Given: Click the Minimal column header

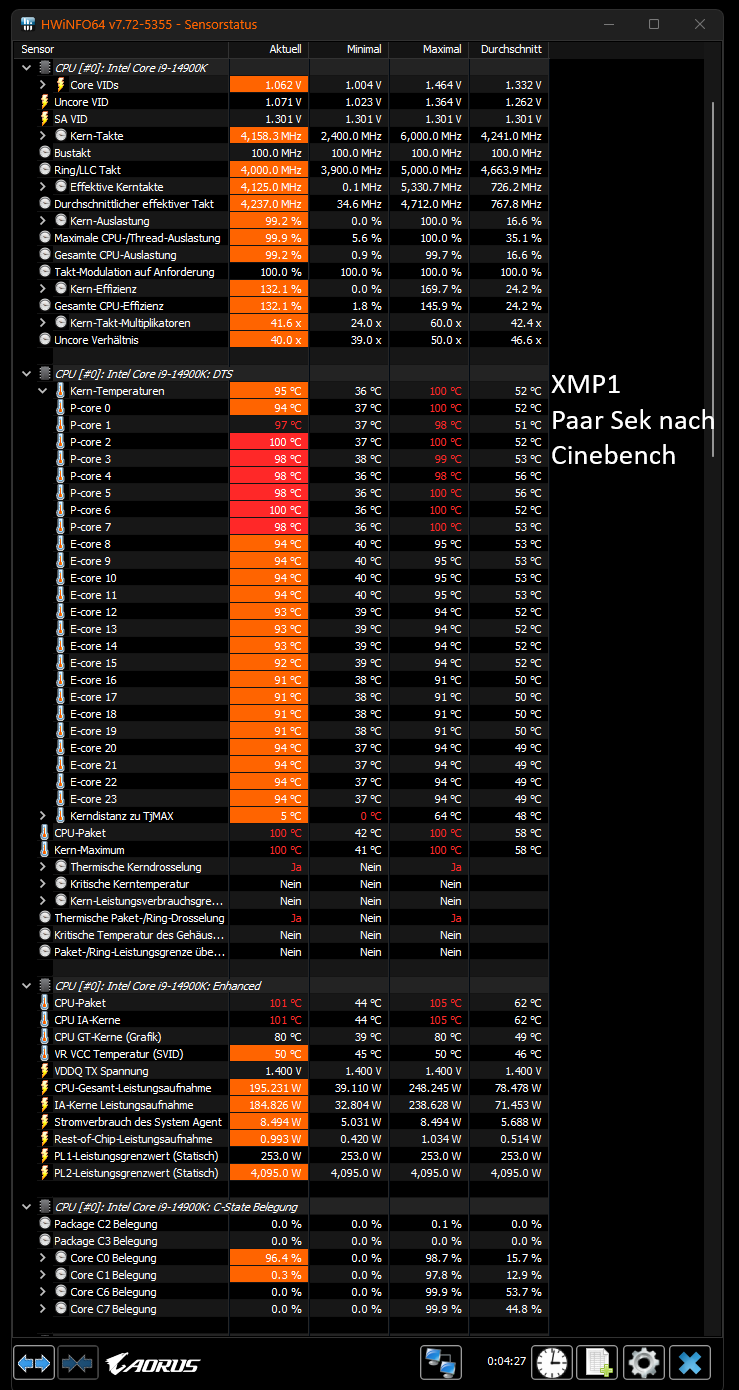Looking at the screenshot, I should pos(349,49).
